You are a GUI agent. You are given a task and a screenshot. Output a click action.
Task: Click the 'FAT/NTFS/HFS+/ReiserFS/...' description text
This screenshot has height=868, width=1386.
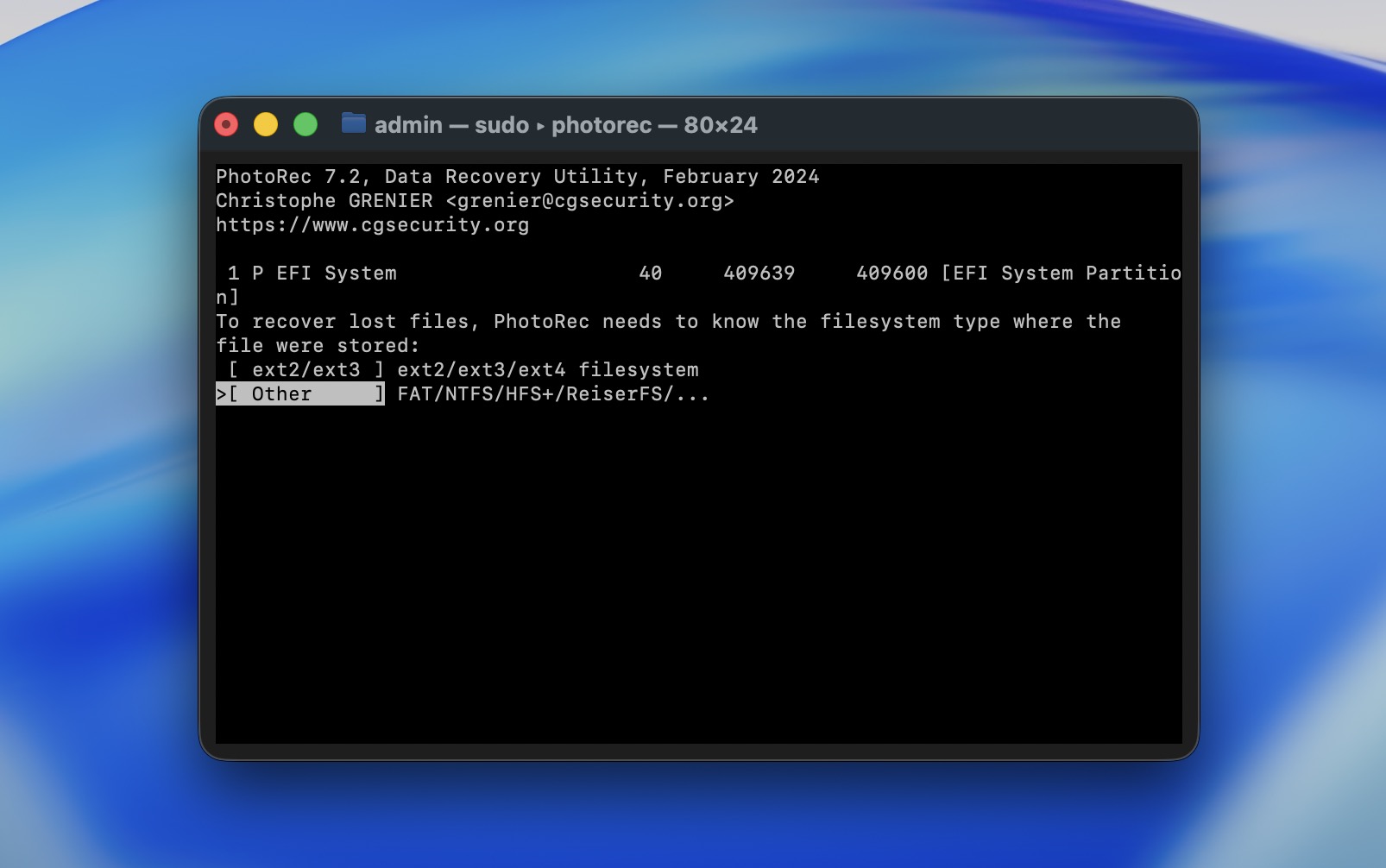552,394
